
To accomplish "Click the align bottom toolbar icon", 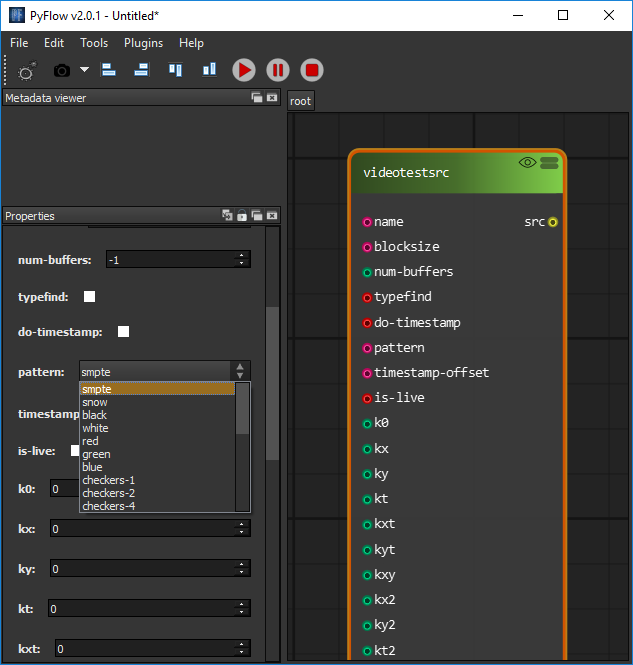I will click(x=209, y=70).
